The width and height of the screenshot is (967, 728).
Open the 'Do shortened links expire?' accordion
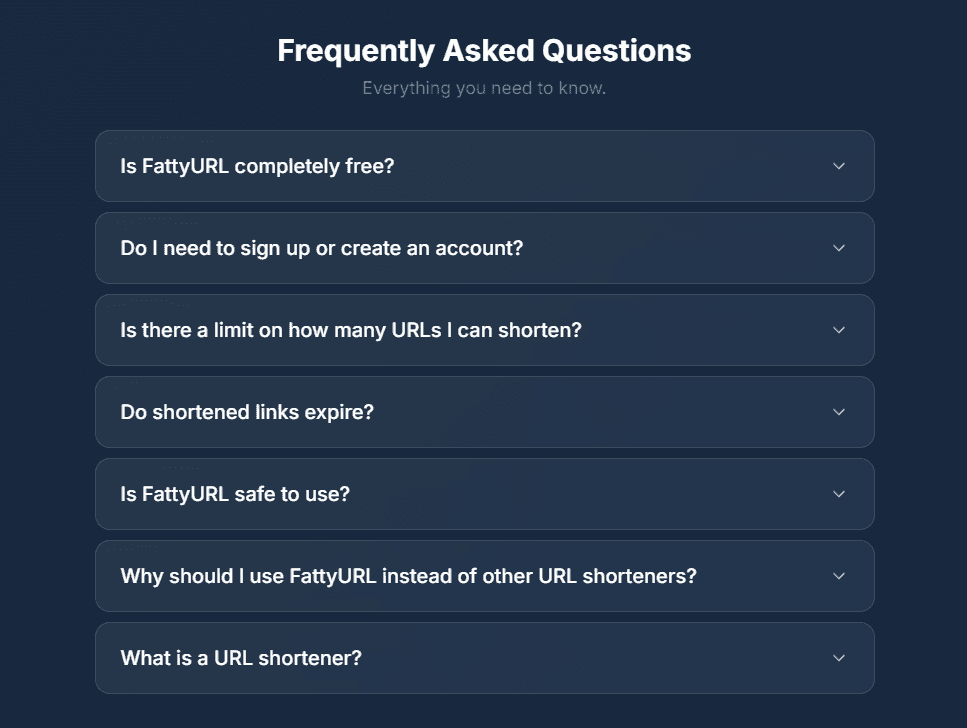coord(483,412)
